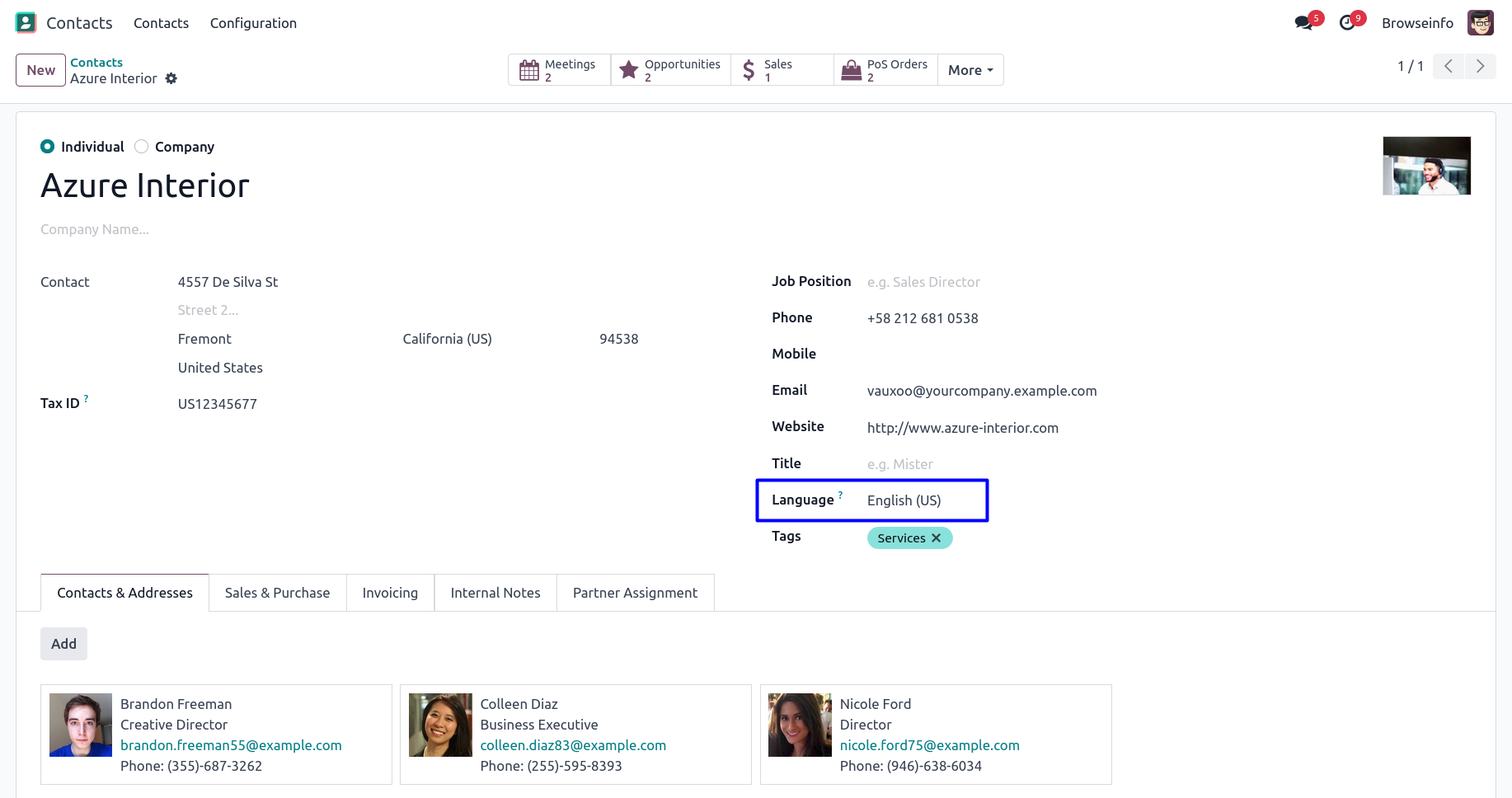Open the chat messages icon
Screen dimensions: 1512x798
1303,23
